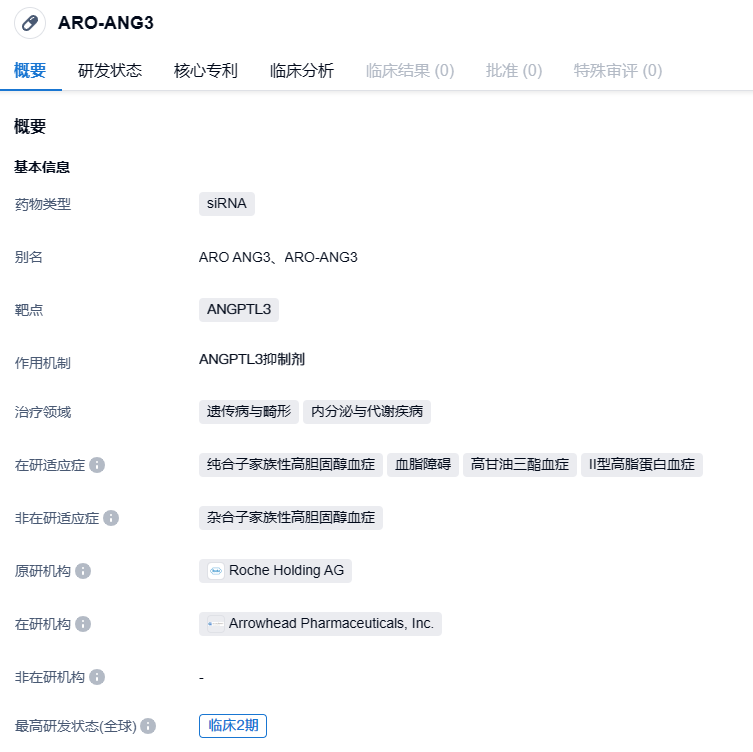Select the 高甘油三酯血症 indication tag

(520, 465)
